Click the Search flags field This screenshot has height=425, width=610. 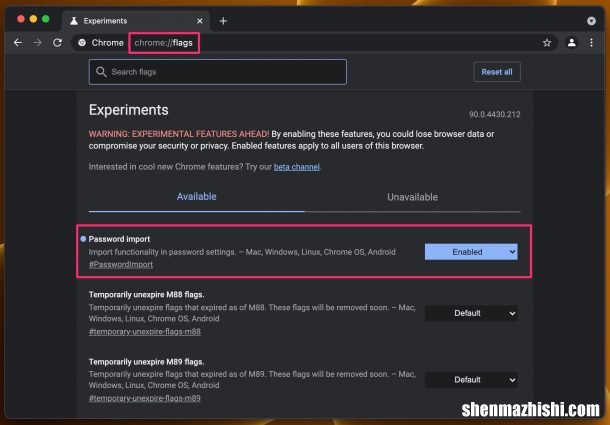point(217,72)
